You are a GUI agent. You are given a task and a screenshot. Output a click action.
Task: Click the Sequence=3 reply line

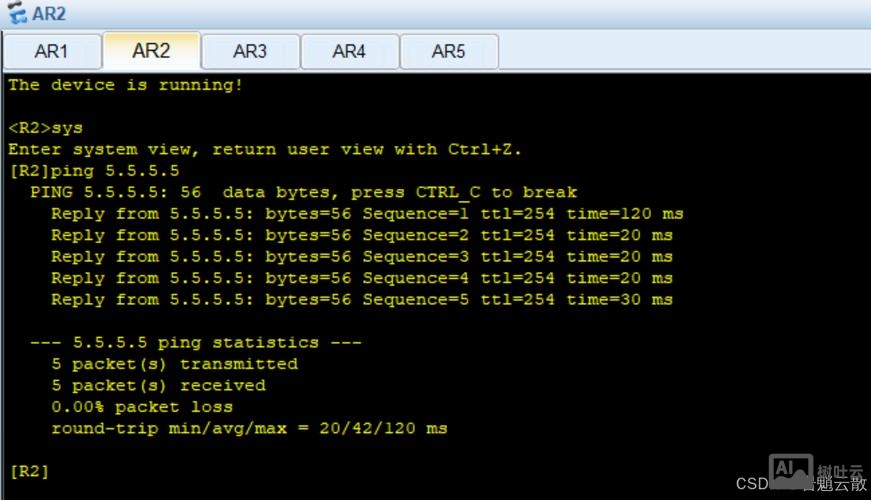(361, 257)
